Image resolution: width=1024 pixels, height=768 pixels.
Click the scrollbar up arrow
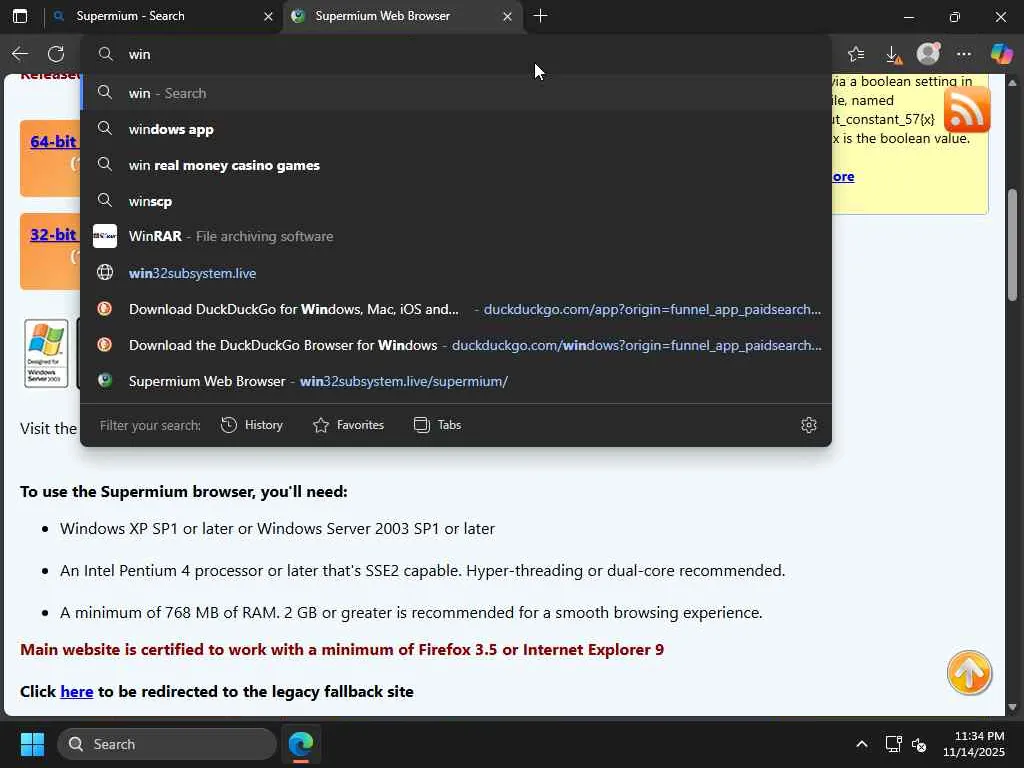(1013, 83)
